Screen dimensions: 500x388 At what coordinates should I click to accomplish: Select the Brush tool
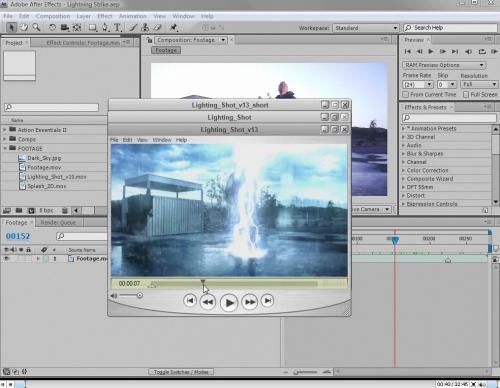(x=133, y=27)
